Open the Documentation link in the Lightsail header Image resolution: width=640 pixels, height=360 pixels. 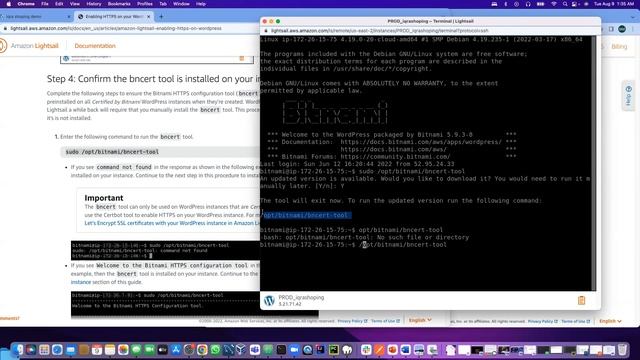pyautogui.click(x=95, y=46)
